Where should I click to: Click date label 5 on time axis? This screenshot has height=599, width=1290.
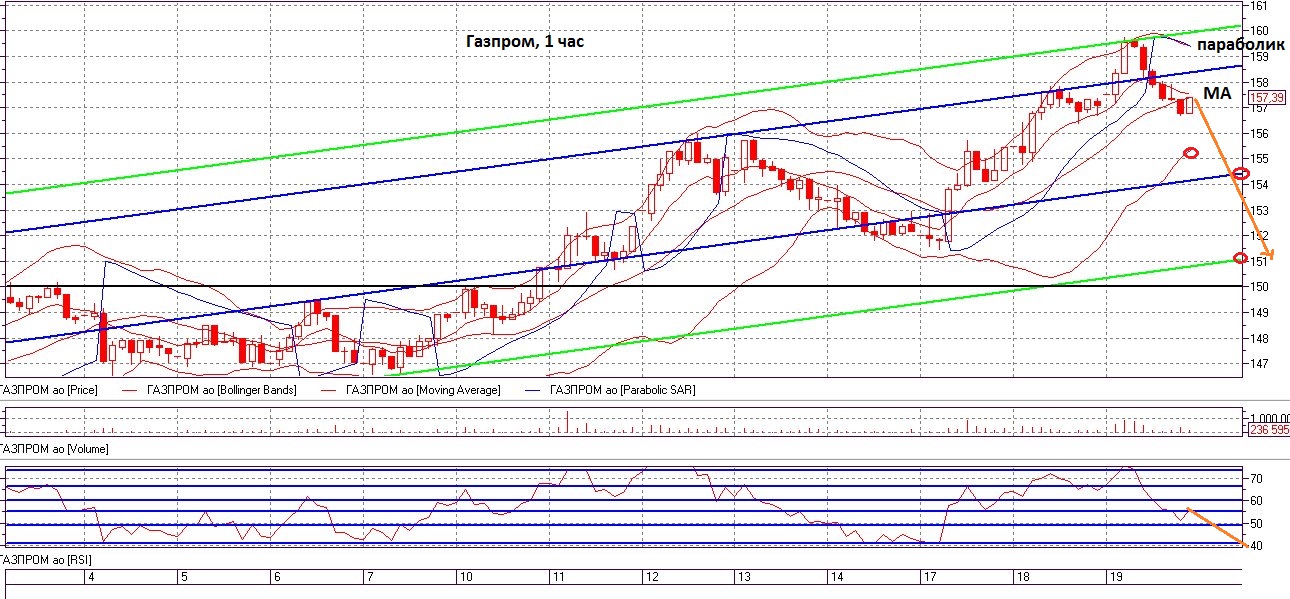click(x=184, y=577)
